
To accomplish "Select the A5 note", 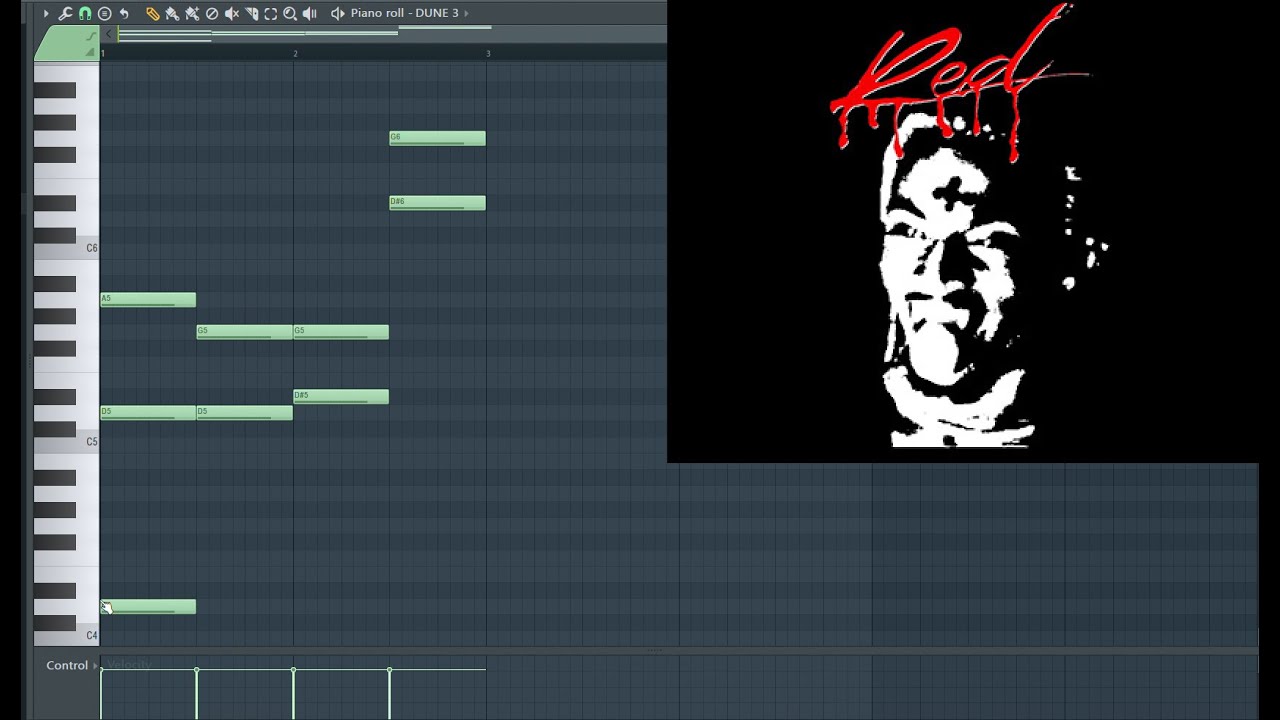I will tap(148, 300).
